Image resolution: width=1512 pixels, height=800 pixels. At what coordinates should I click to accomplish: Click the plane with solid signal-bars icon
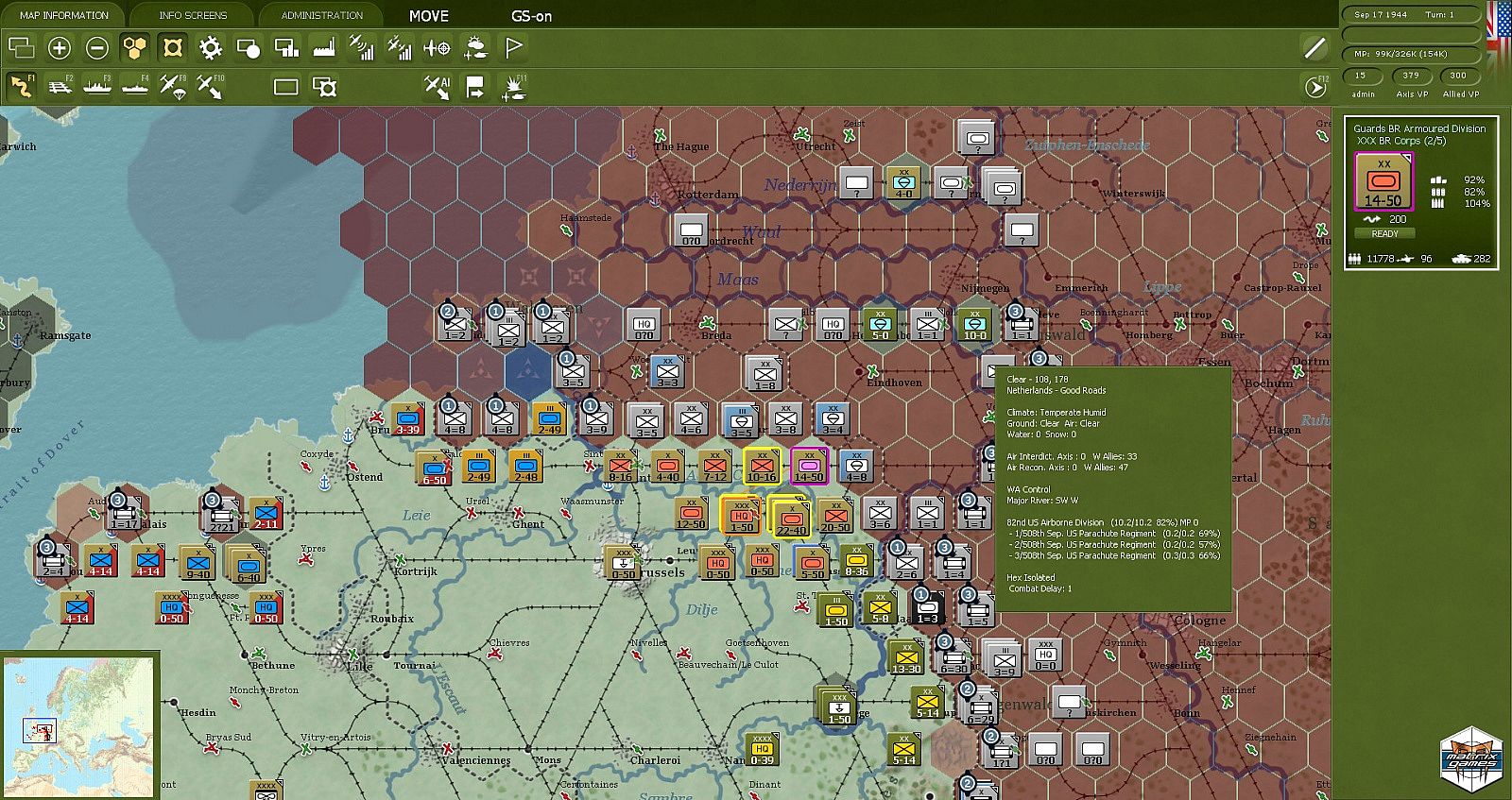click(399, 47)
